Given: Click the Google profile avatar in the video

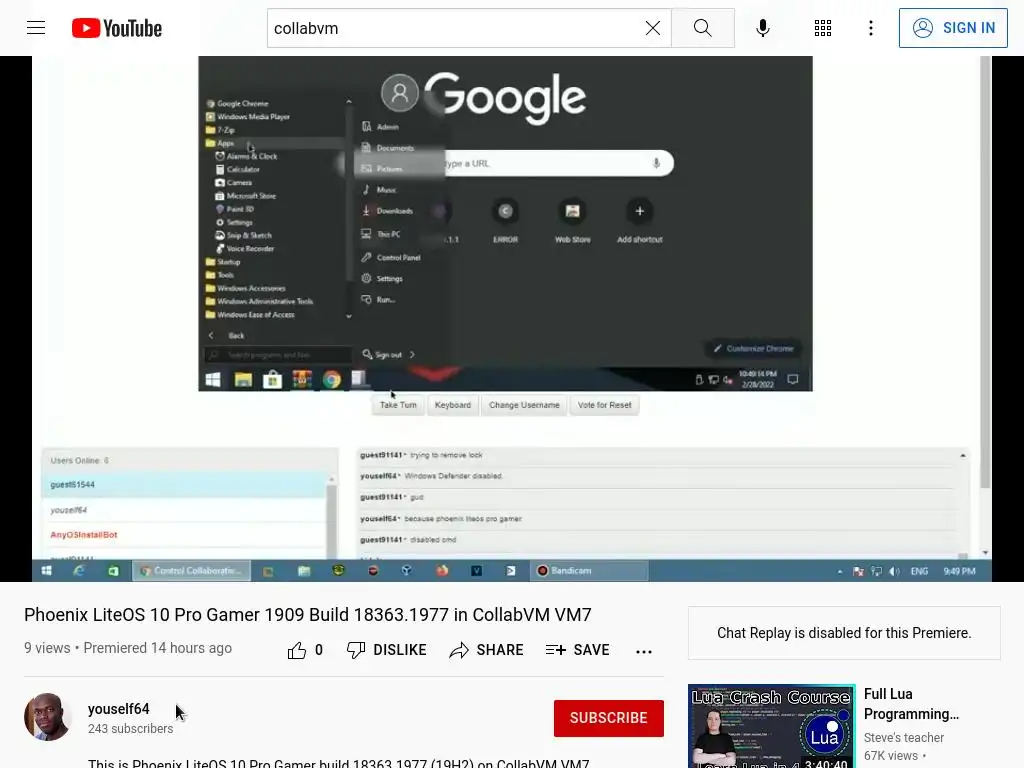Looking at the screenshot, I should coord(399,91).
